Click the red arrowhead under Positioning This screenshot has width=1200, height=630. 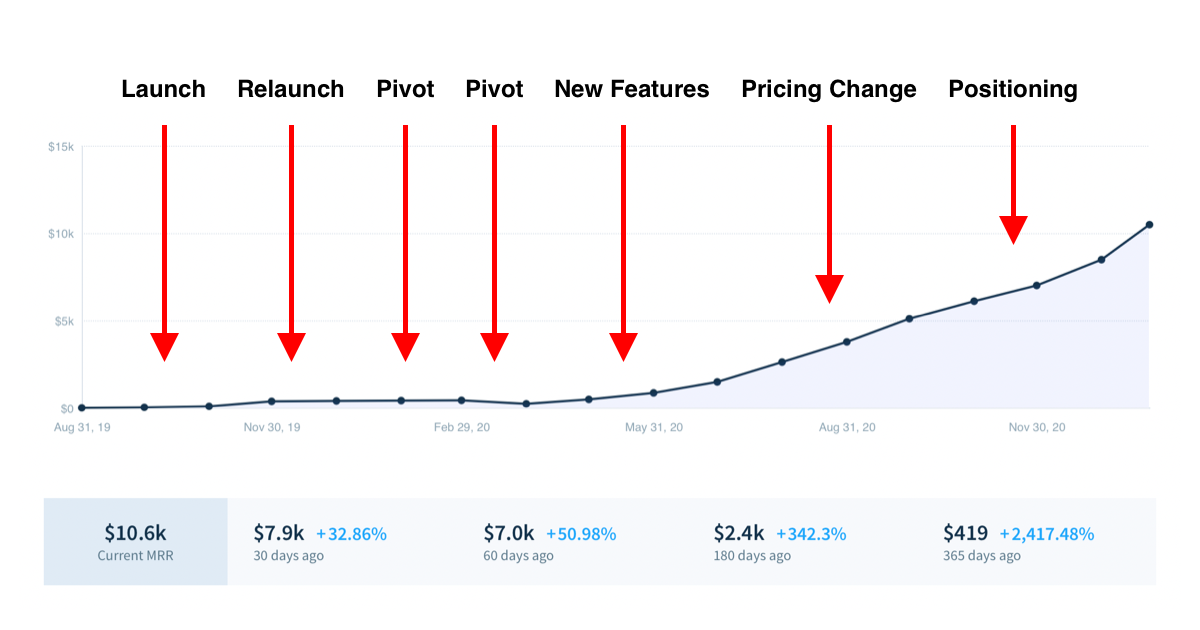[1014, 230]
